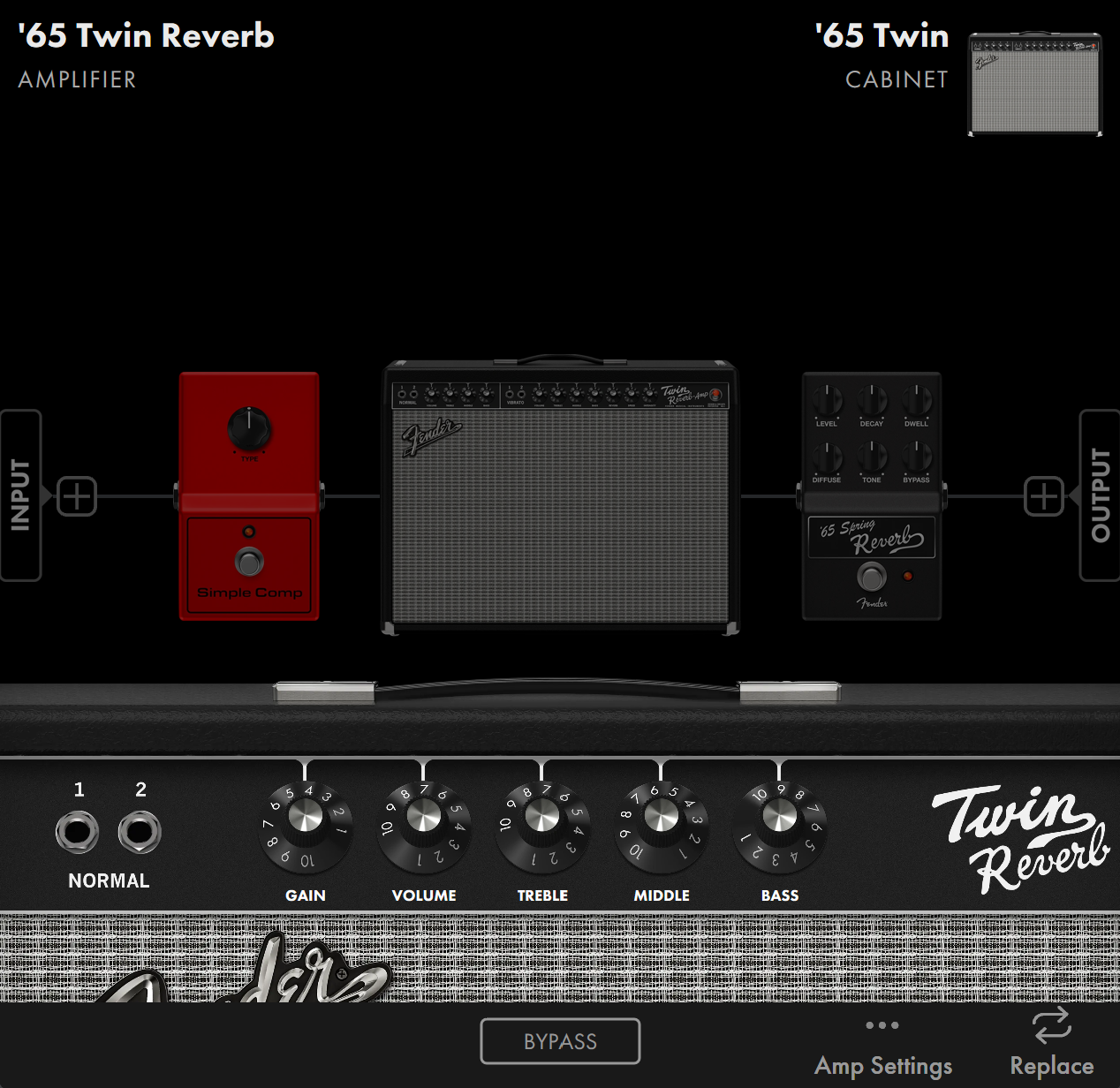Click the '65 Twin cabinet name
Viewport: 1120px width, 1088px height.
[x=882, y=36]
